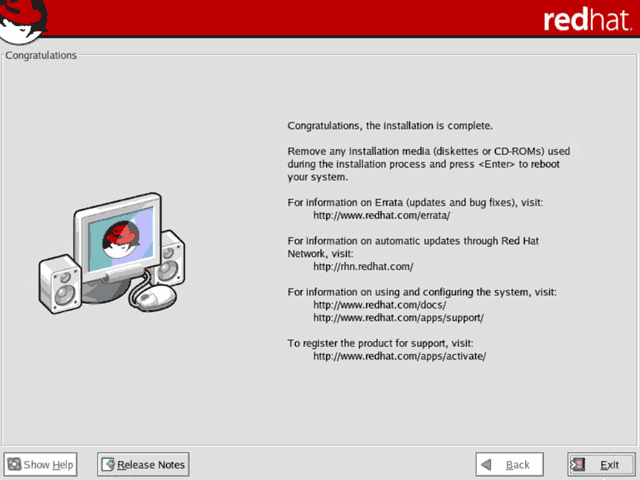Image resolution: width=640 pixels, height=480 pixels.
Task: Click the redhat.com/apps/support/ URL
Action: (x=398, y=317)
